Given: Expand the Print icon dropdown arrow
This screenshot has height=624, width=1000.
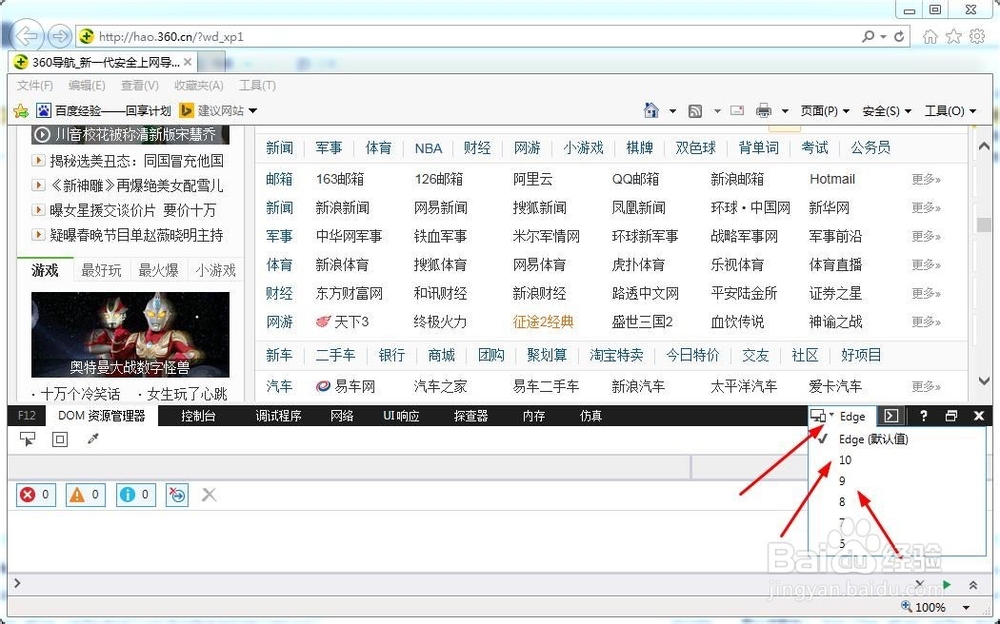Looking at the screenshot, I should coord(785,111).
